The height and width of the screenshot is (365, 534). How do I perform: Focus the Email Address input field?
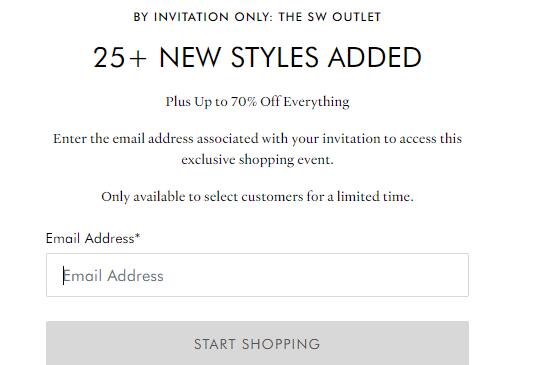point(257,275)
